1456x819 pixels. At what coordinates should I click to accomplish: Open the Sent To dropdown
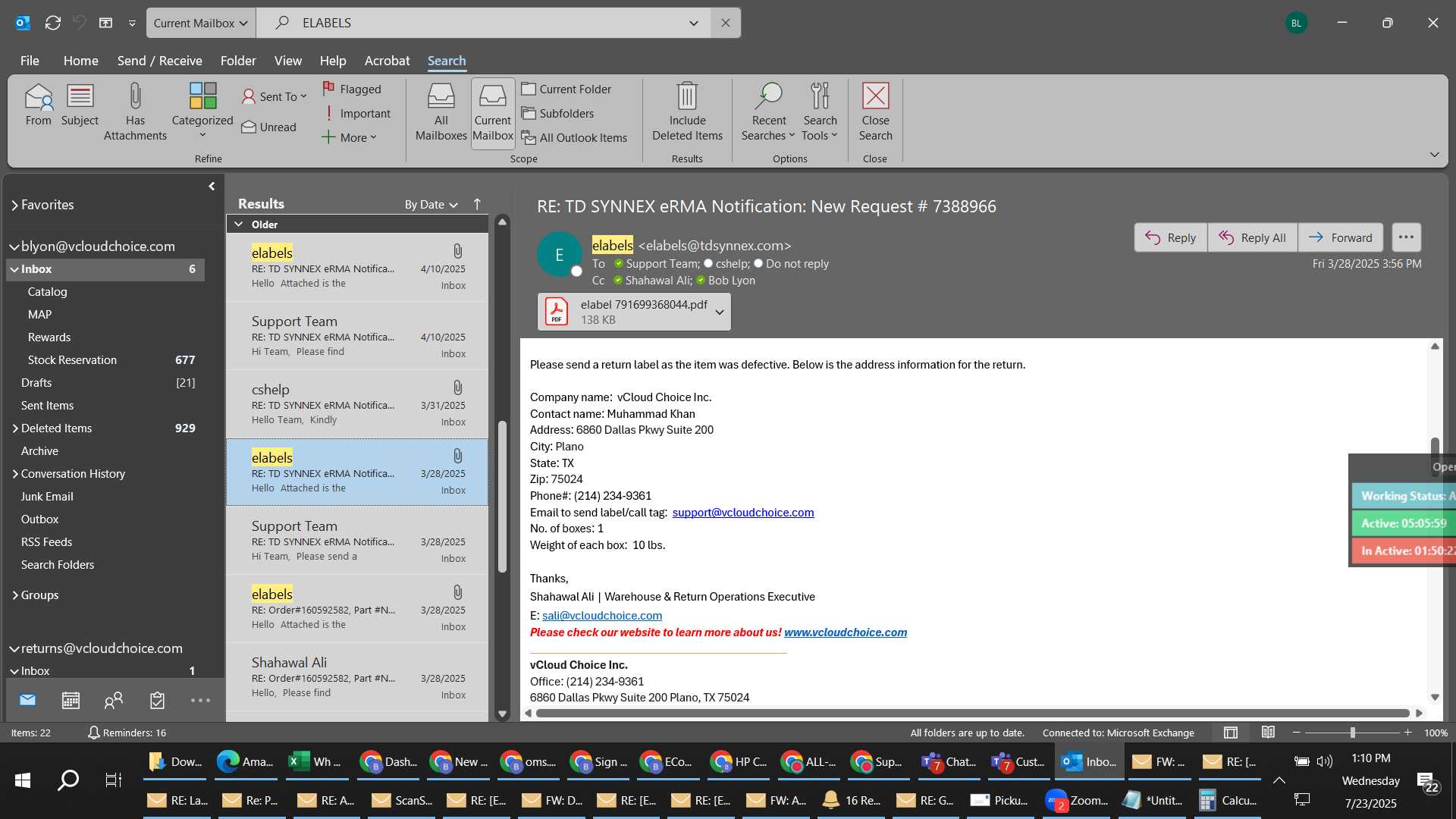click(x=274, y=96)
